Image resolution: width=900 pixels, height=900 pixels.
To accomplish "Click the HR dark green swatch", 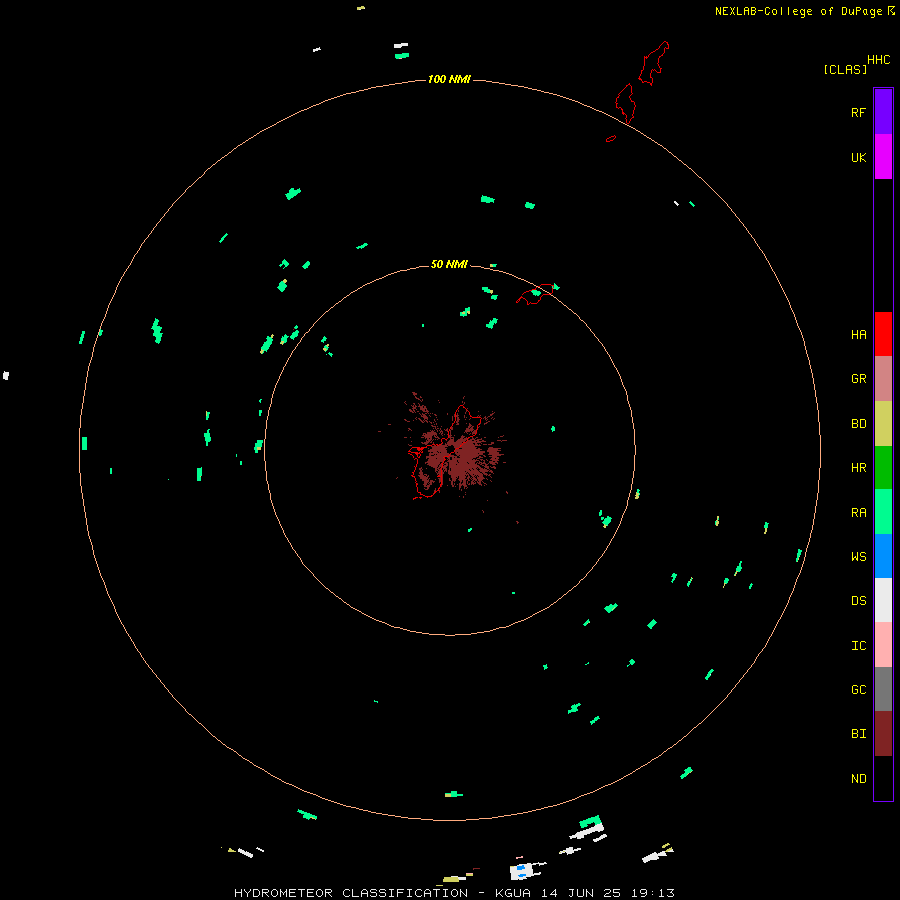I will pyautogui.click(x=883, y=468).
